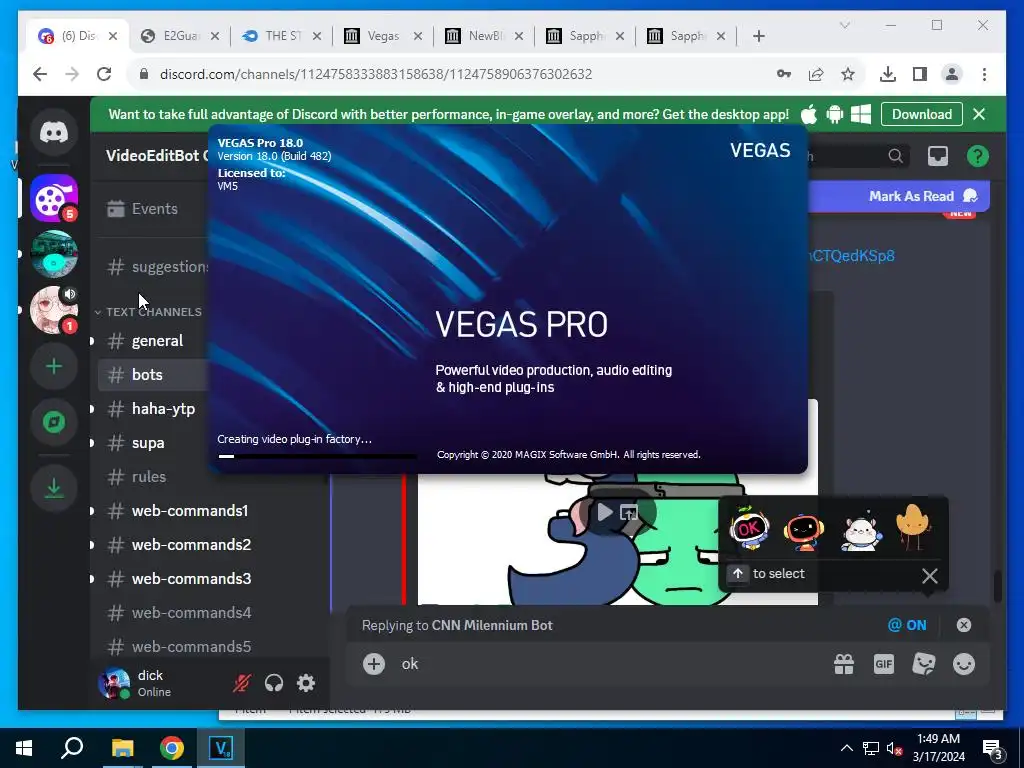Switch to THE ST browser tab

pyautogui.click(x=281, y=36)
